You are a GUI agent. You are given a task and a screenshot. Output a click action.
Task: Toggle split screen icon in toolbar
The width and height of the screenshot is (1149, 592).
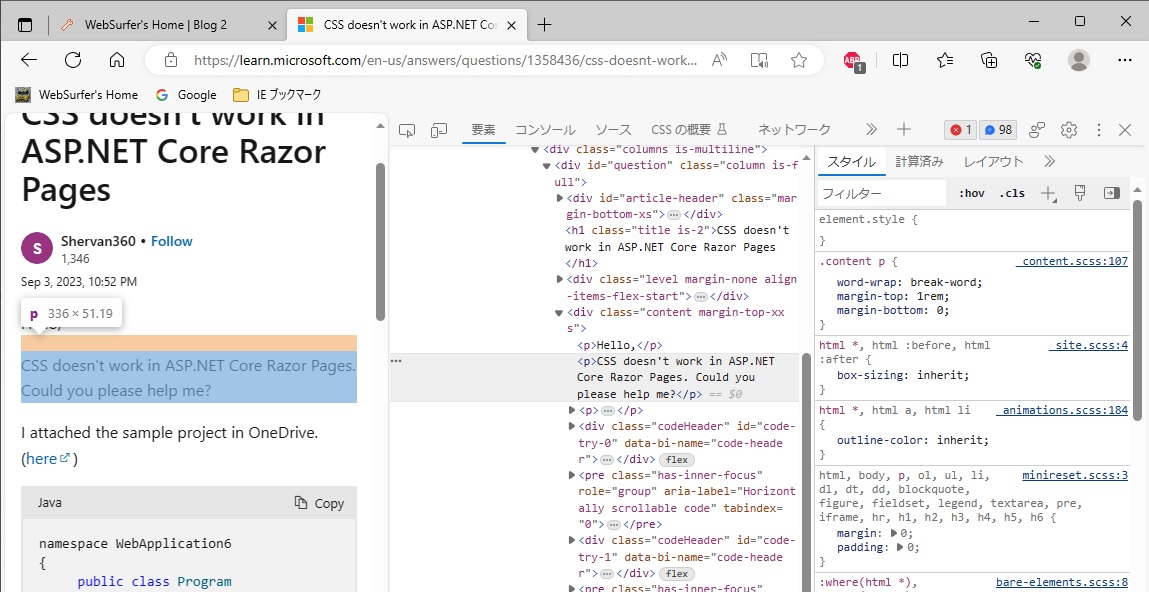(901, 60)
